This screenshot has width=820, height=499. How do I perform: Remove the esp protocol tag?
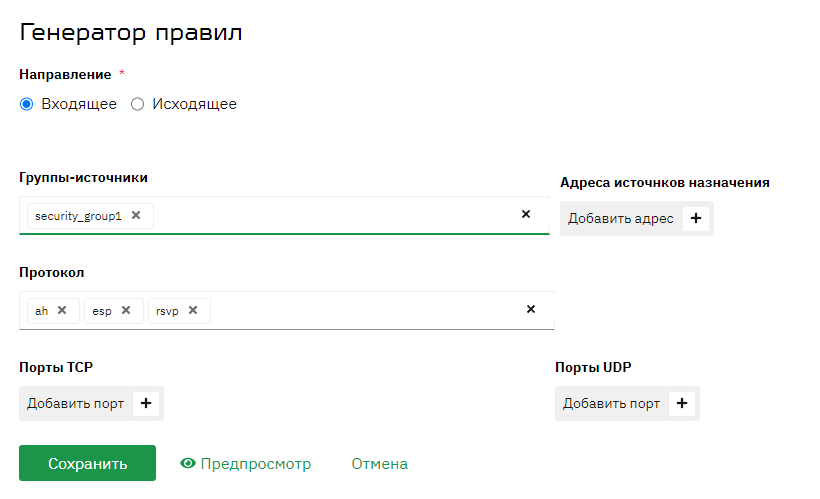point(126,310)
